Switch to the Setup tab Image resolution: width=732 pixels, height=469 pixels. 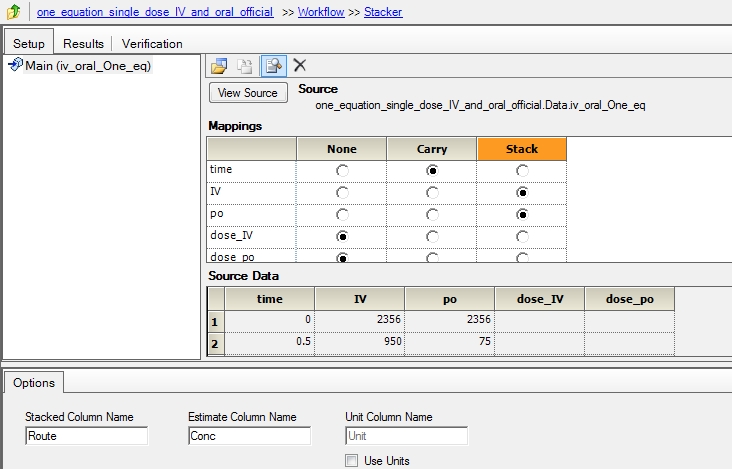pyautogui.click(x=29, y=43)
